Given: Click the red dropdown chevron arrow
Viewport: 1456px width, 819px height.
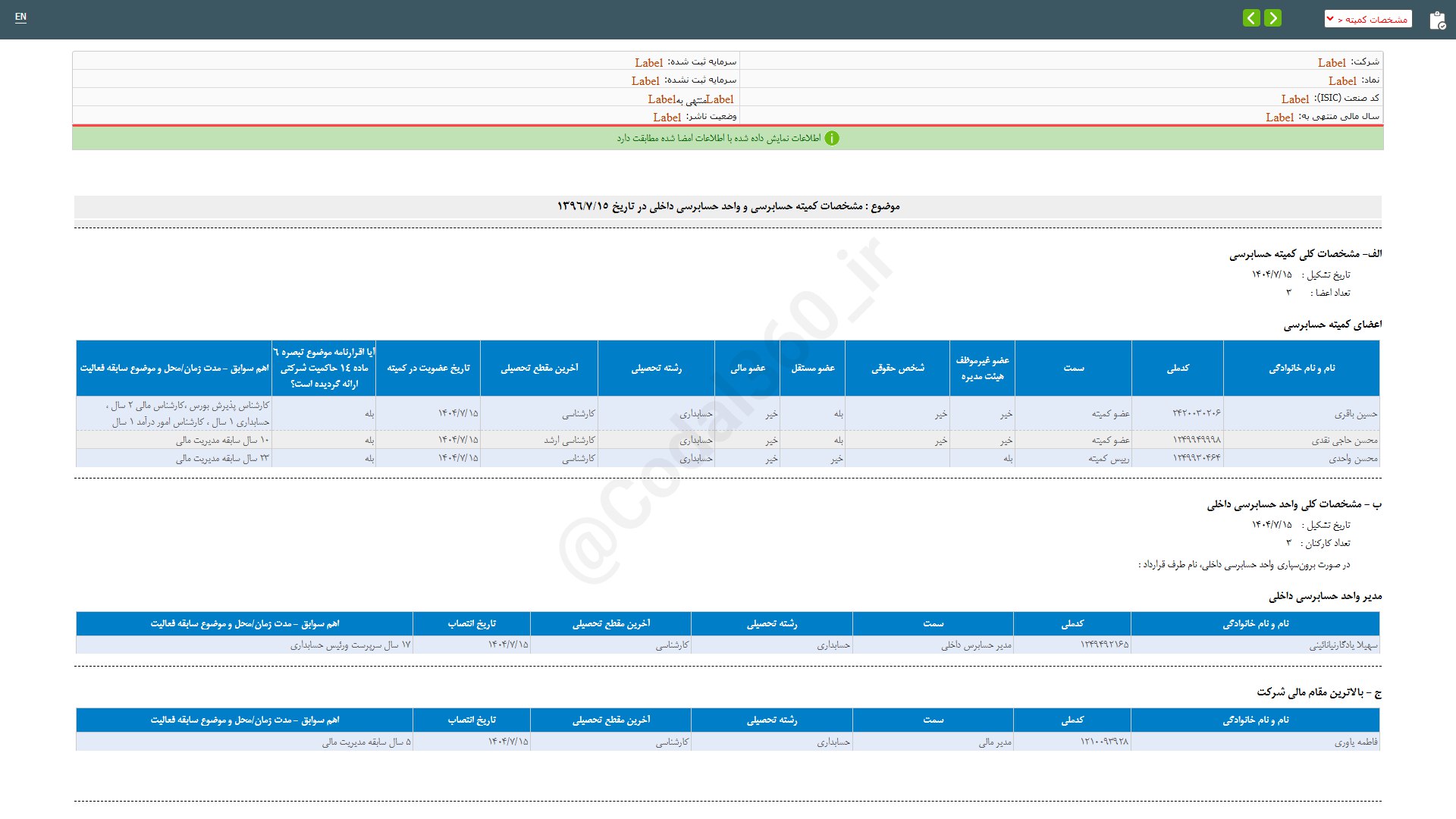Looking at the screenshot, I should click(x=1330, y=19).
